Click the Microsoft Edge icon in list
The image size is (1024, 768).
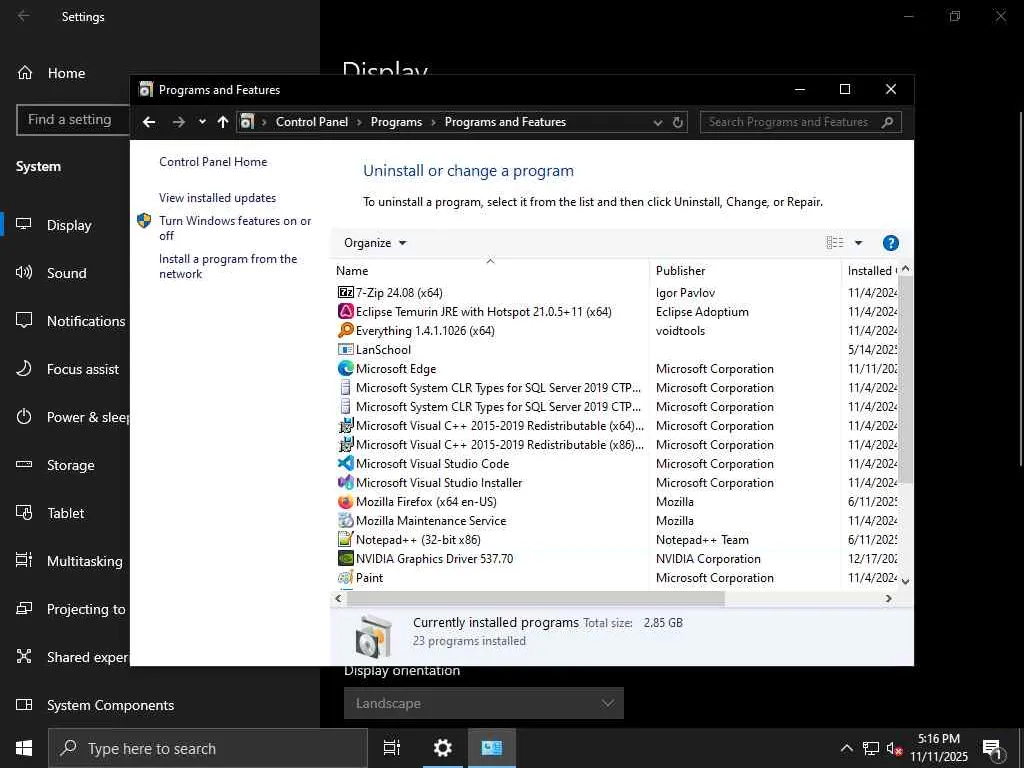coord(345,368)
